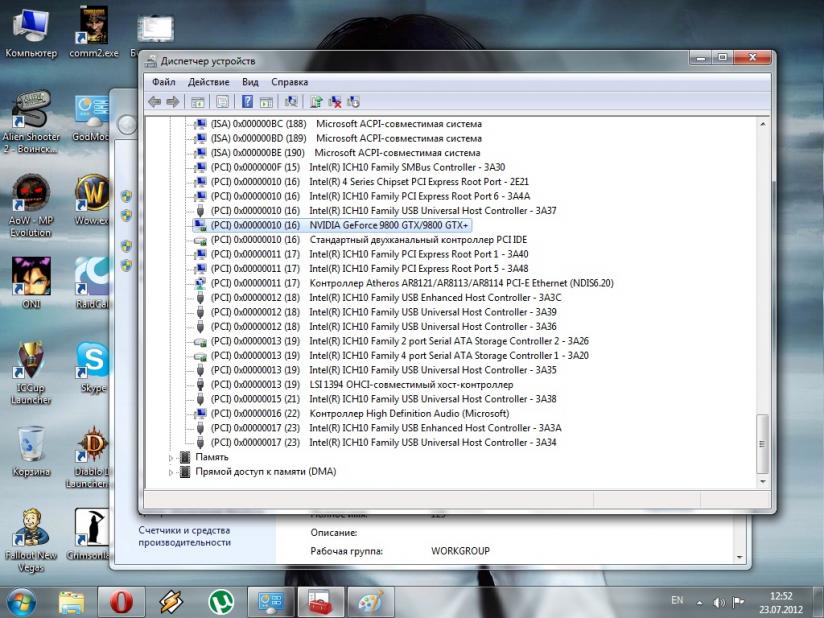Open the Вид menu

pos(250,81)
